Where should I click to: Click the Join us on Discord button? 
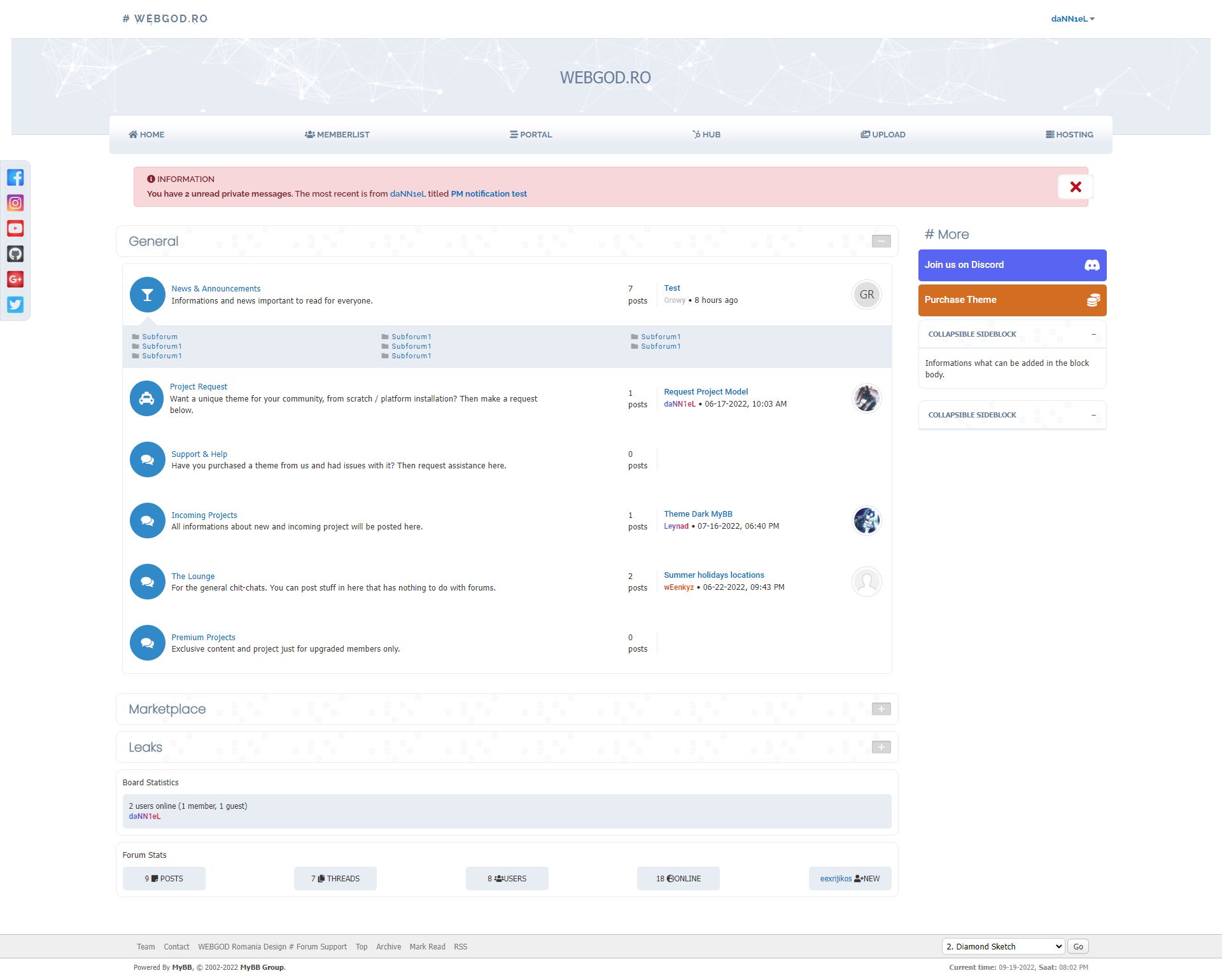click(1012, 265)
